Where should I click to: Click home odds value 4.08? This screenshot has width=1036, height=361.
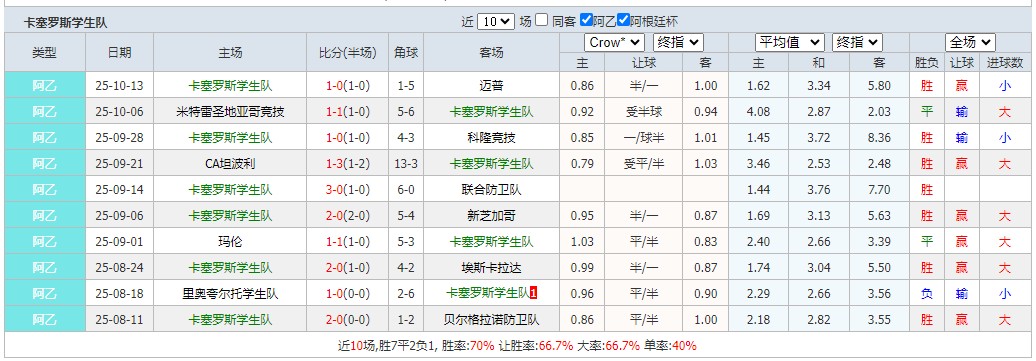pos(758,112)
